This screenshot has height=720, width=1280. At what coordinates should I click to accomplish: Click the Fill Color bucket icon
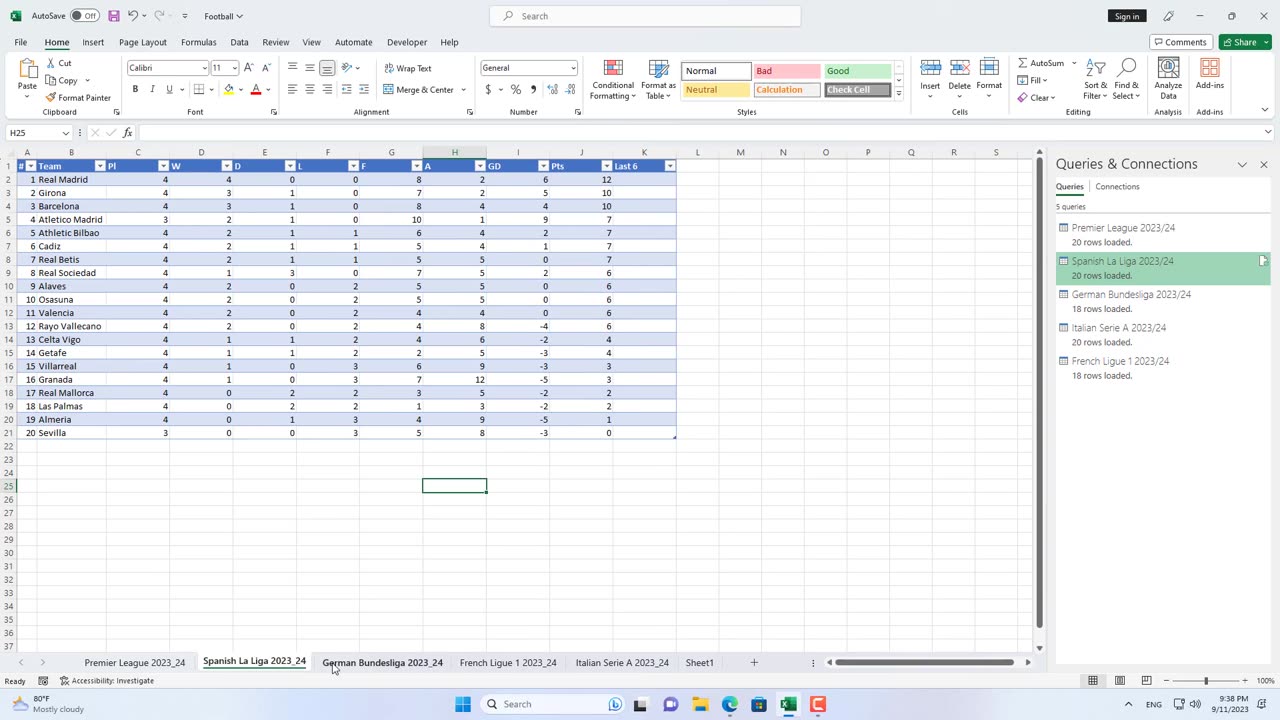point(229,89)
